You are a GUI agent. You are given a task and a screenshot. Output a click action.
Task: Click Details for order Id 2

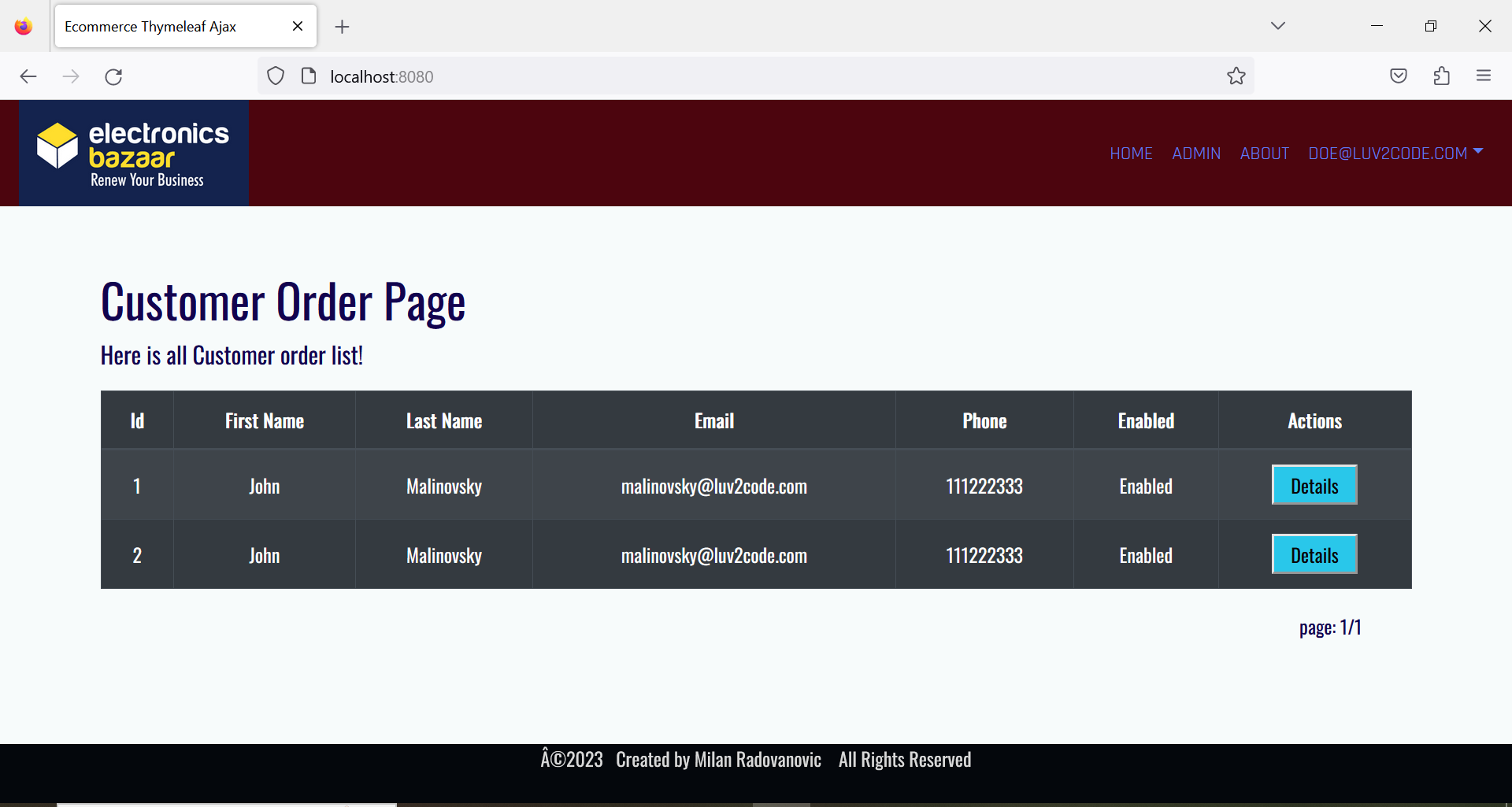[x=1314, y=554]
